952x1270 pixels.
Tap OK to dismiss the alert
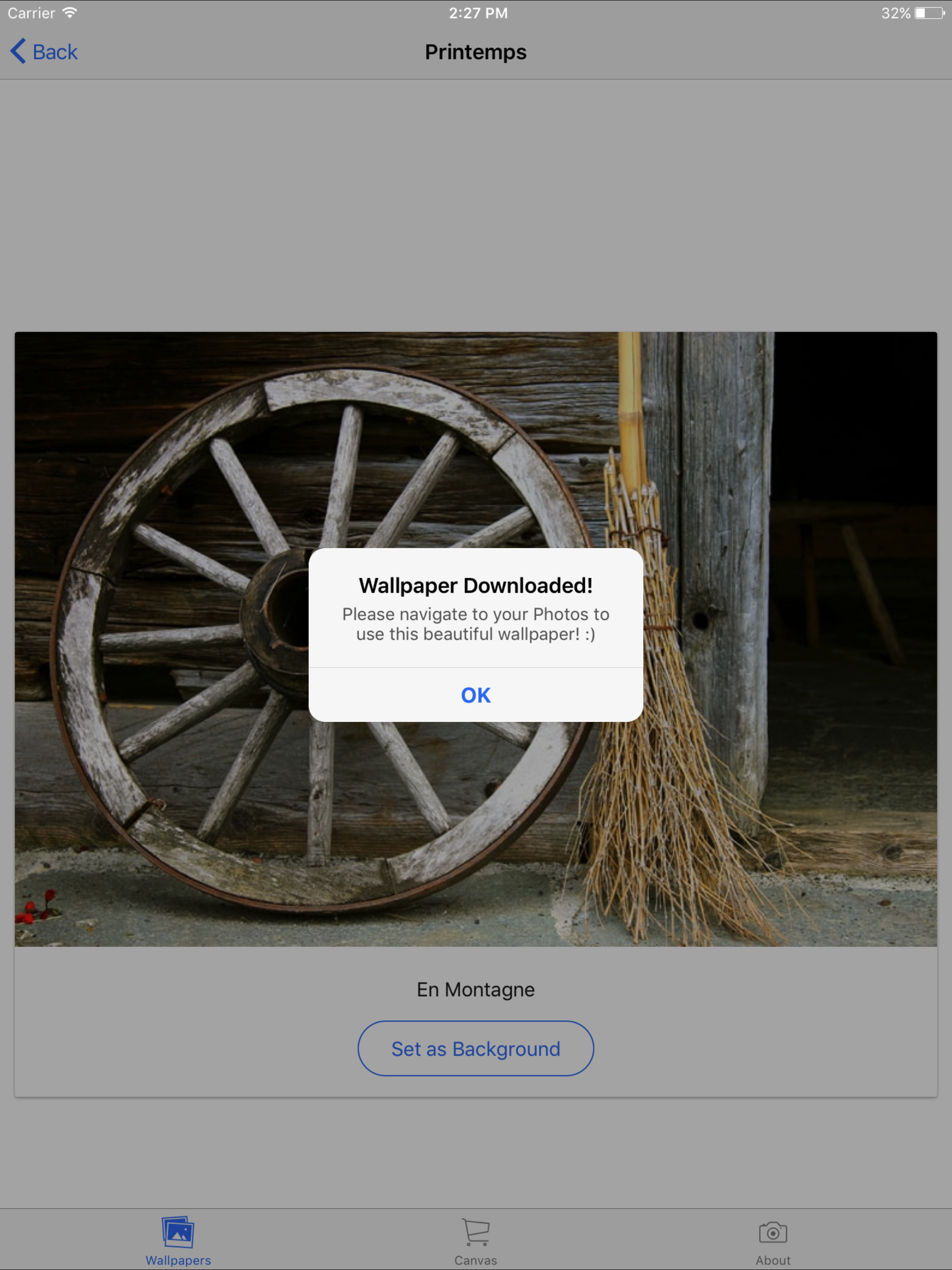(x=476, y=695)
